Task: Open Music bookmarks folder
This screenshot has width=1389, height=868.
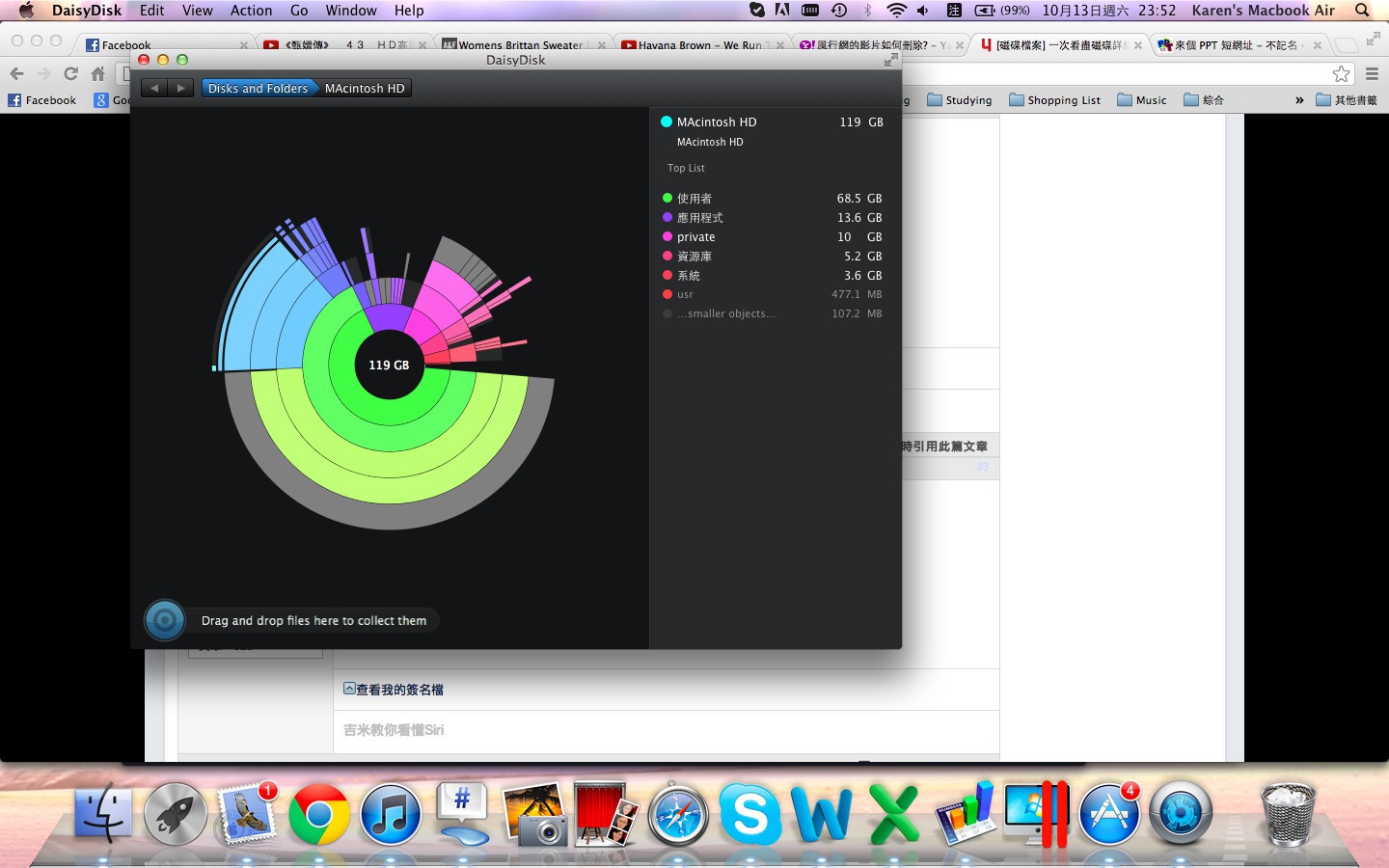Action: pyautogui.click(x=1142, y=100)
